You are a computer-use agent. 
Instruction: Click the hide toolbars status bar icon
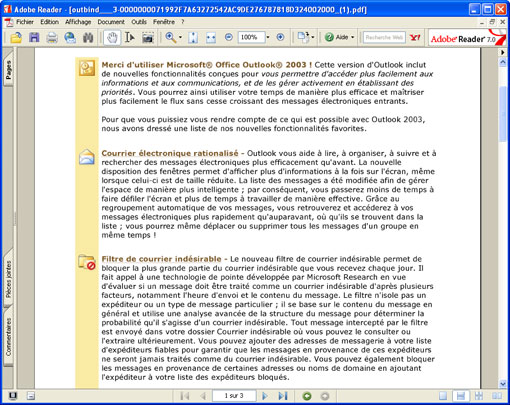click(x=31, y=396)
